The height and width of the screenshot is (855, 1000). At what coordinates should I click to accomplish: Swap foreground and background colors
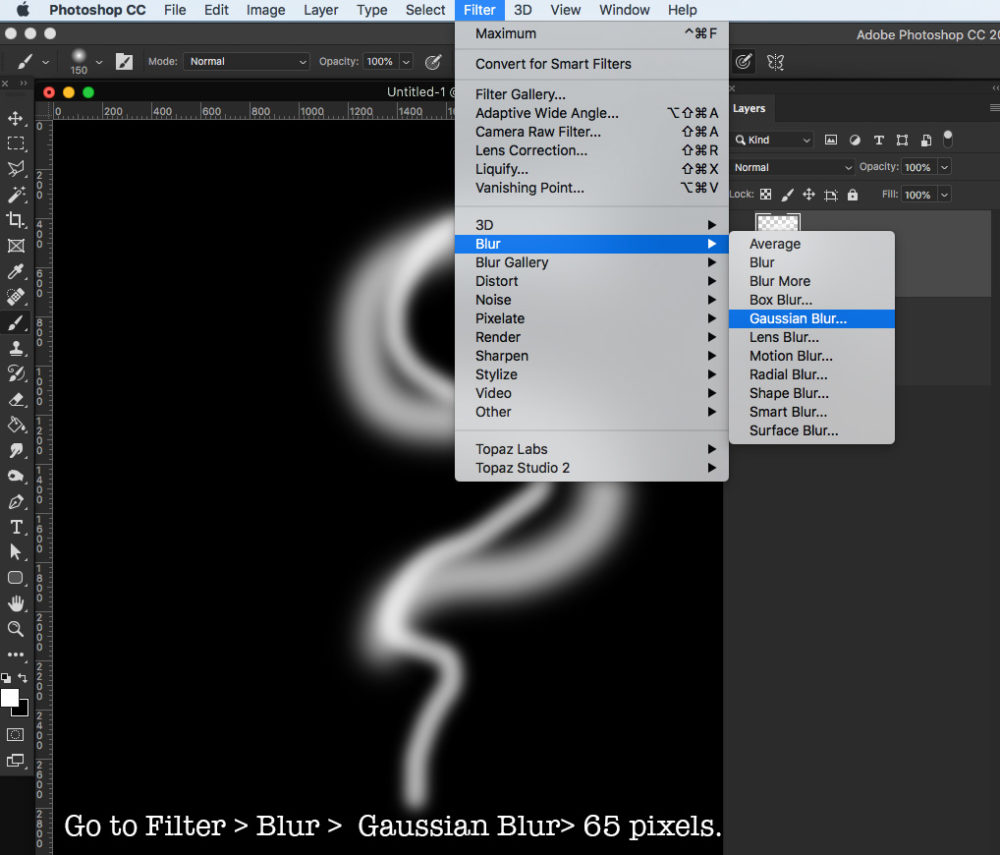click(x=22, y=678)
